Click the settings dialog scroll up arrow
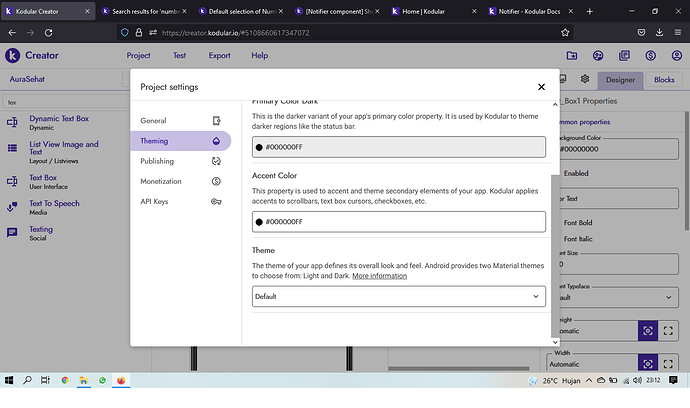Image resolution: width=690 pixels, height=408 pixels. coord(555,104)
